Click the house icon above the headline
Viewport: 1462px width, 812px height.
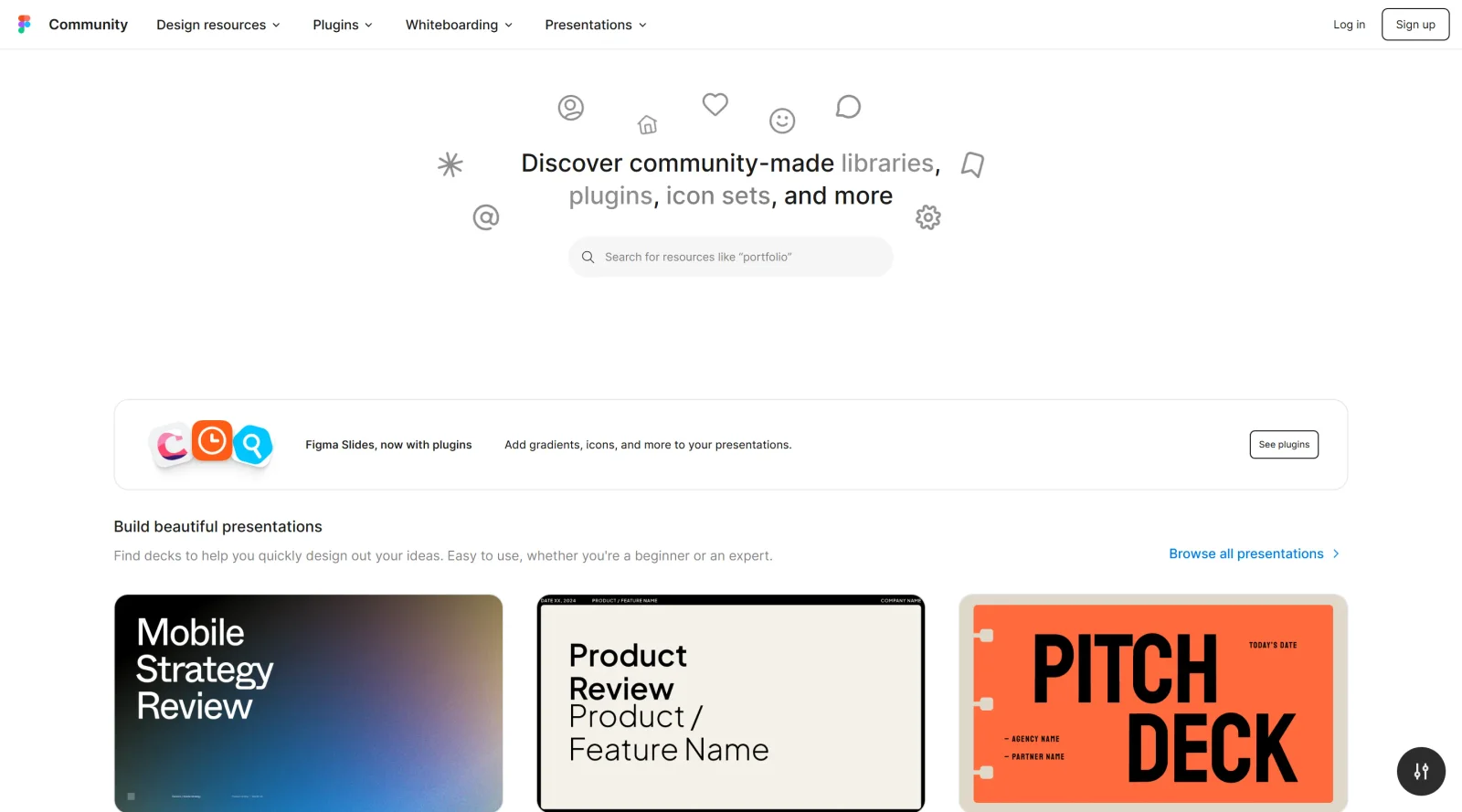tap(648, 125)
